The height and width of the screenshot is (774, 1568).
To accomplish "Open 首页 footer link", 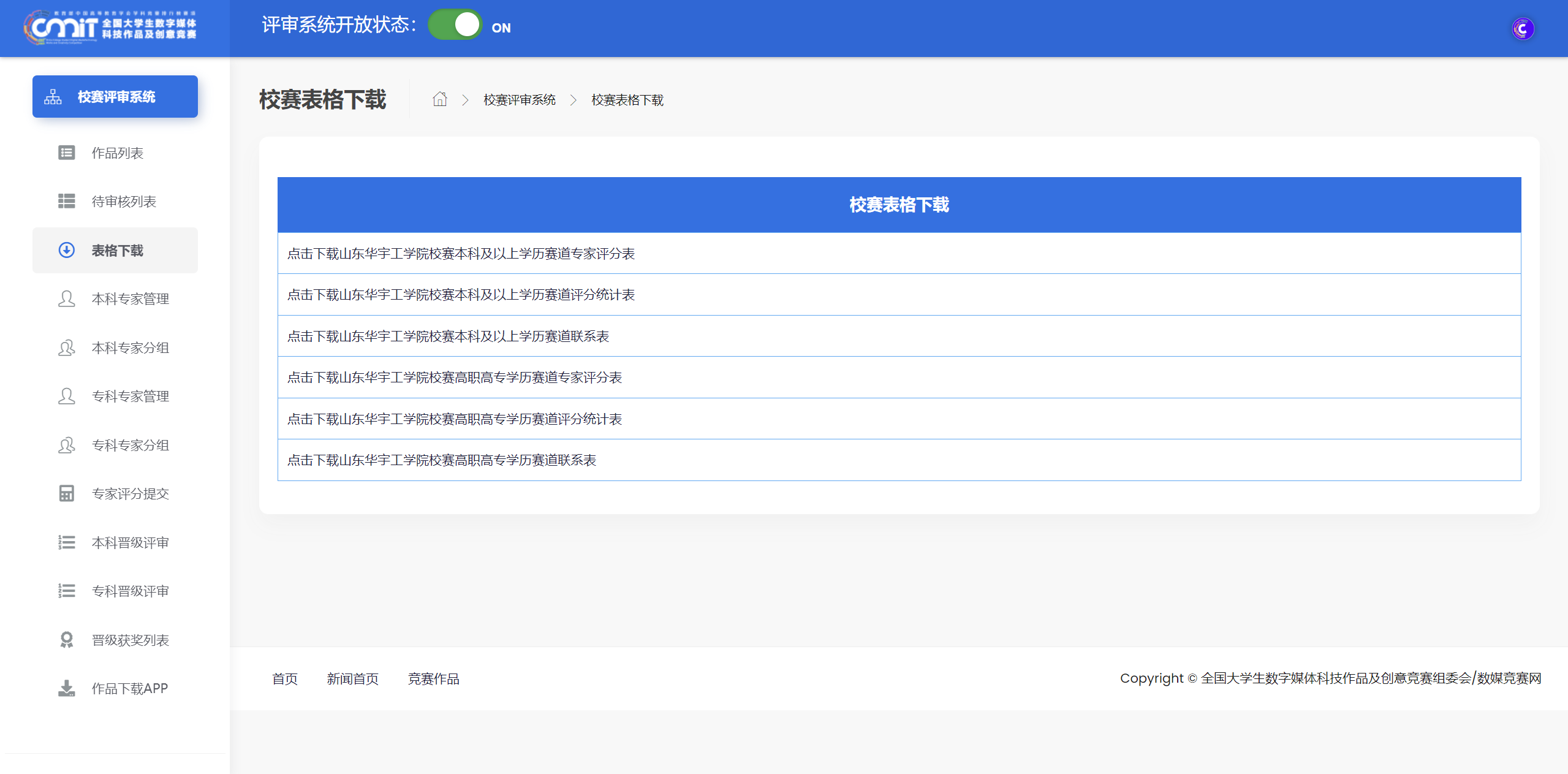I will click(285, 678).
